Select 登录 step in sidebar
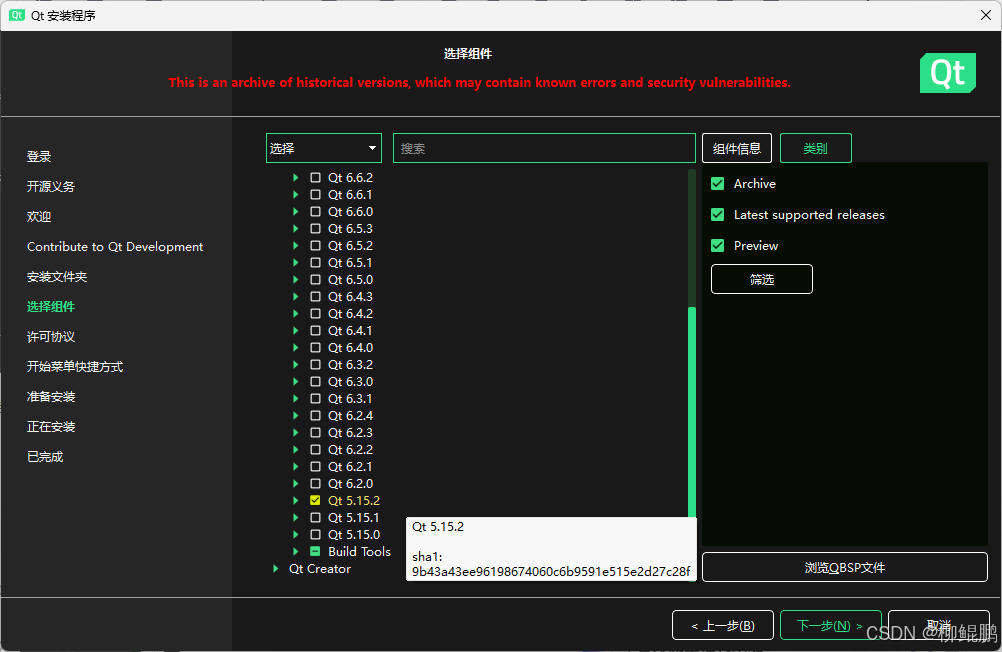 39,157
